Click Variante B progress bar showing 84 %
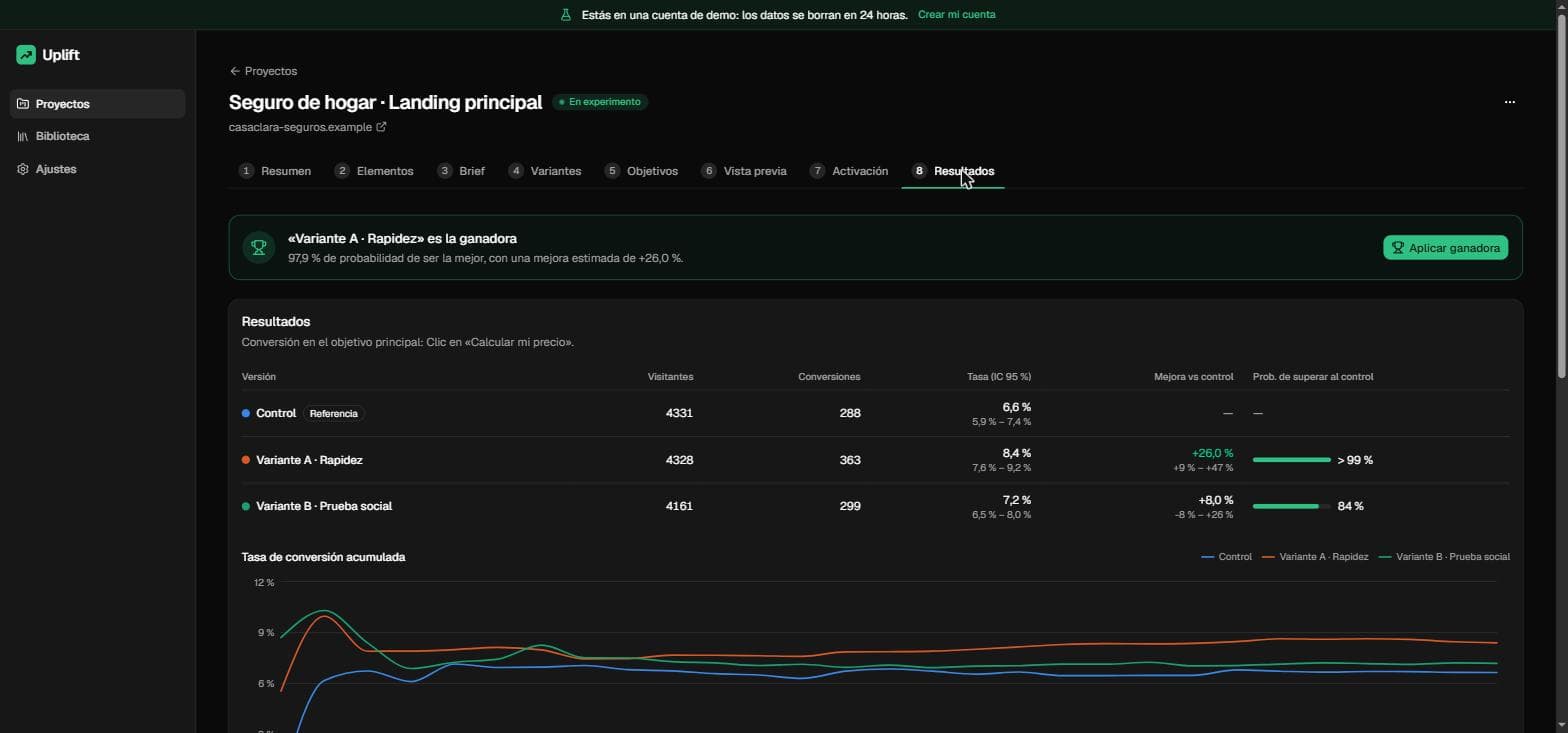The height and width of the screenshot is (733, 1568). coord(1291,506)
